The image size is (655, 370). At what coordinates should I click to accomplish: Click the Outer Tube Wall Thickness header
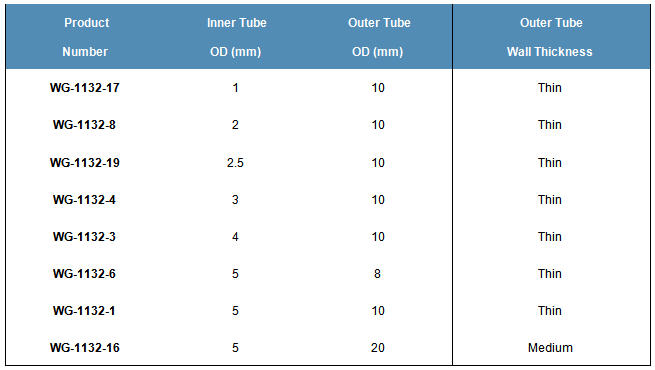tap(550, 37)
